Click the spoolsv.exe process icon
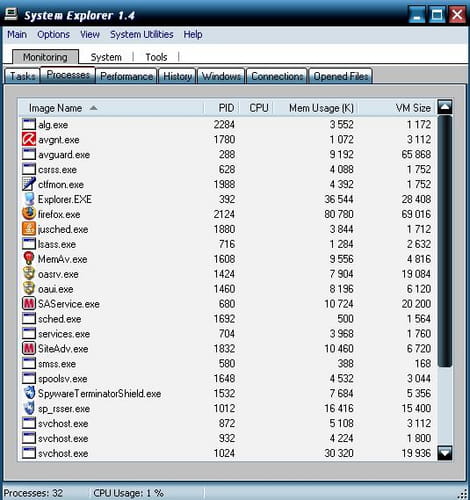Image resolution: width=470 pixels, height=500 pixels. 29,378
